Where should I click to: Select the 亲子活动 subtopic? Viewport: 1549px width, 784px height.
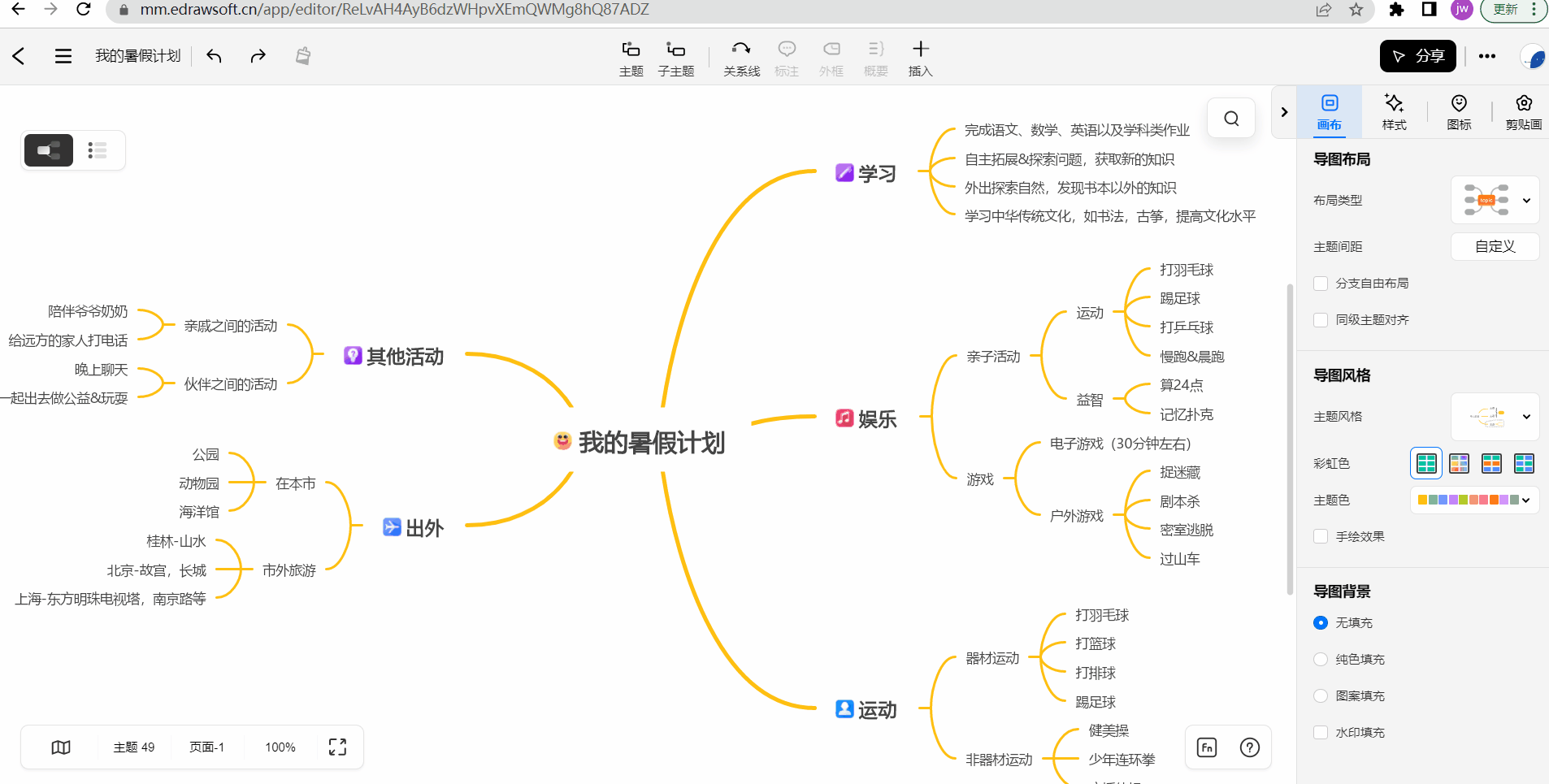pos(993,357)
